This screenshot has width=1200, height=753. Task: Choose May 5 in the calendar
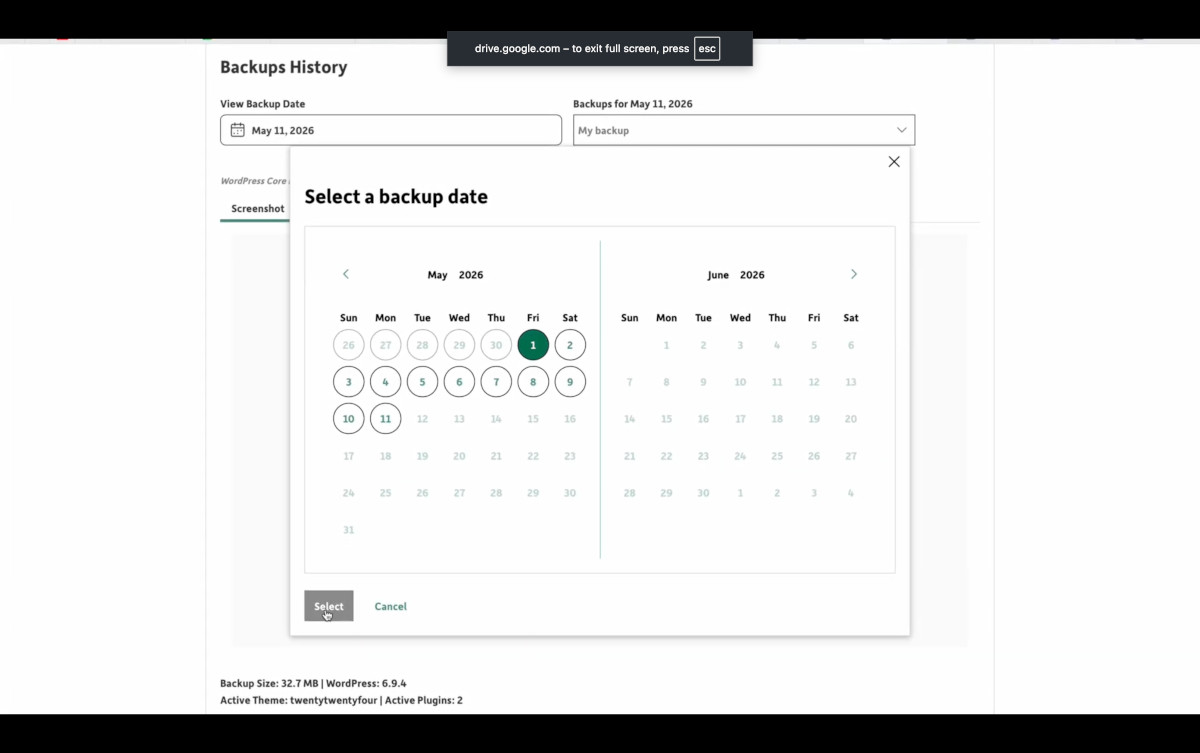(422, 382)
